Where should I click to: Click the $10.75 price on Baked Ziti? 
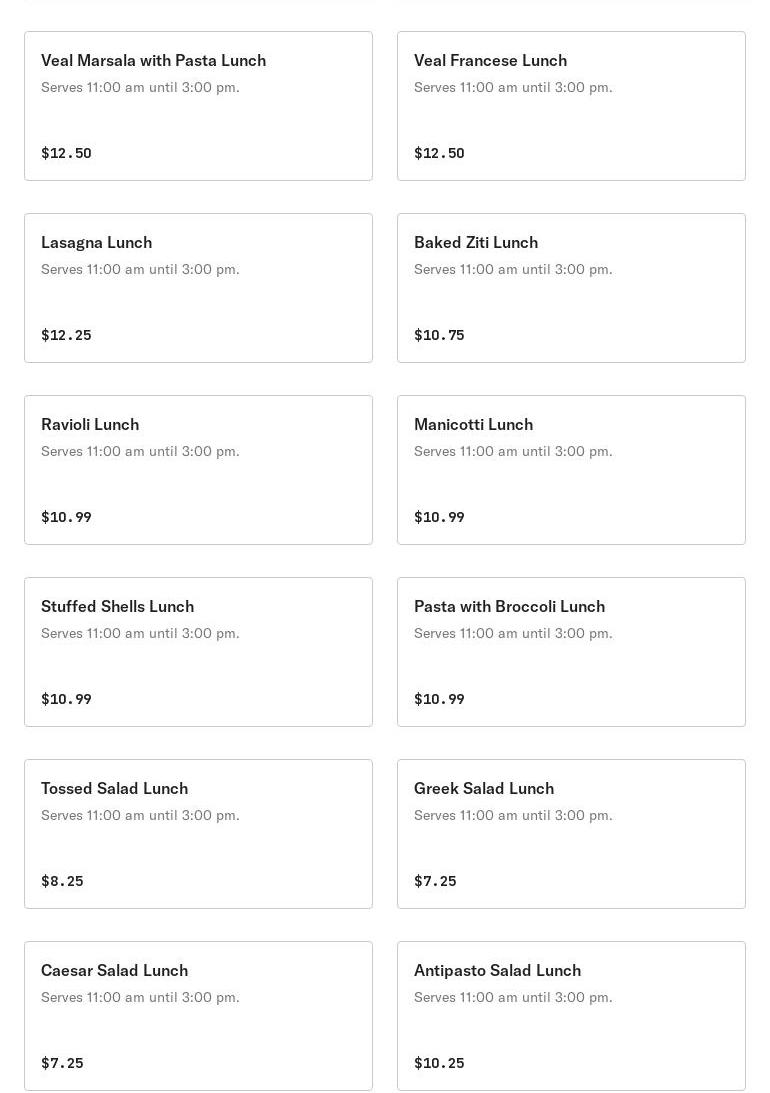[439, 335]
